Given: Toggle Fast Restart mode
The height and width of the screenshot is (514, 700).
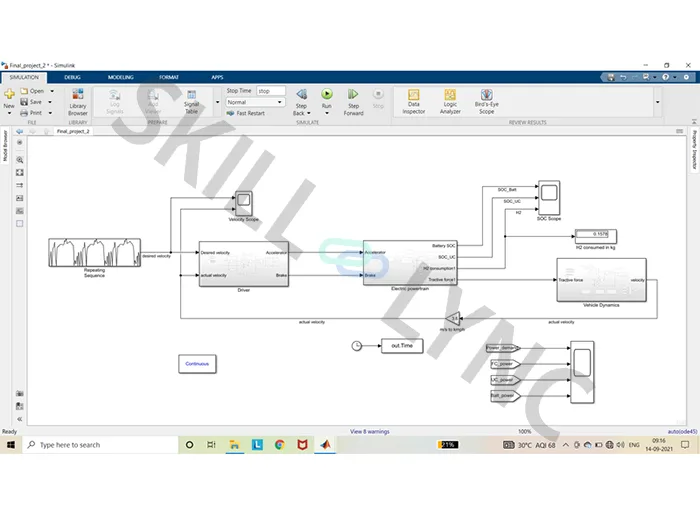Looking at the screenshot, I should point(246,113).
